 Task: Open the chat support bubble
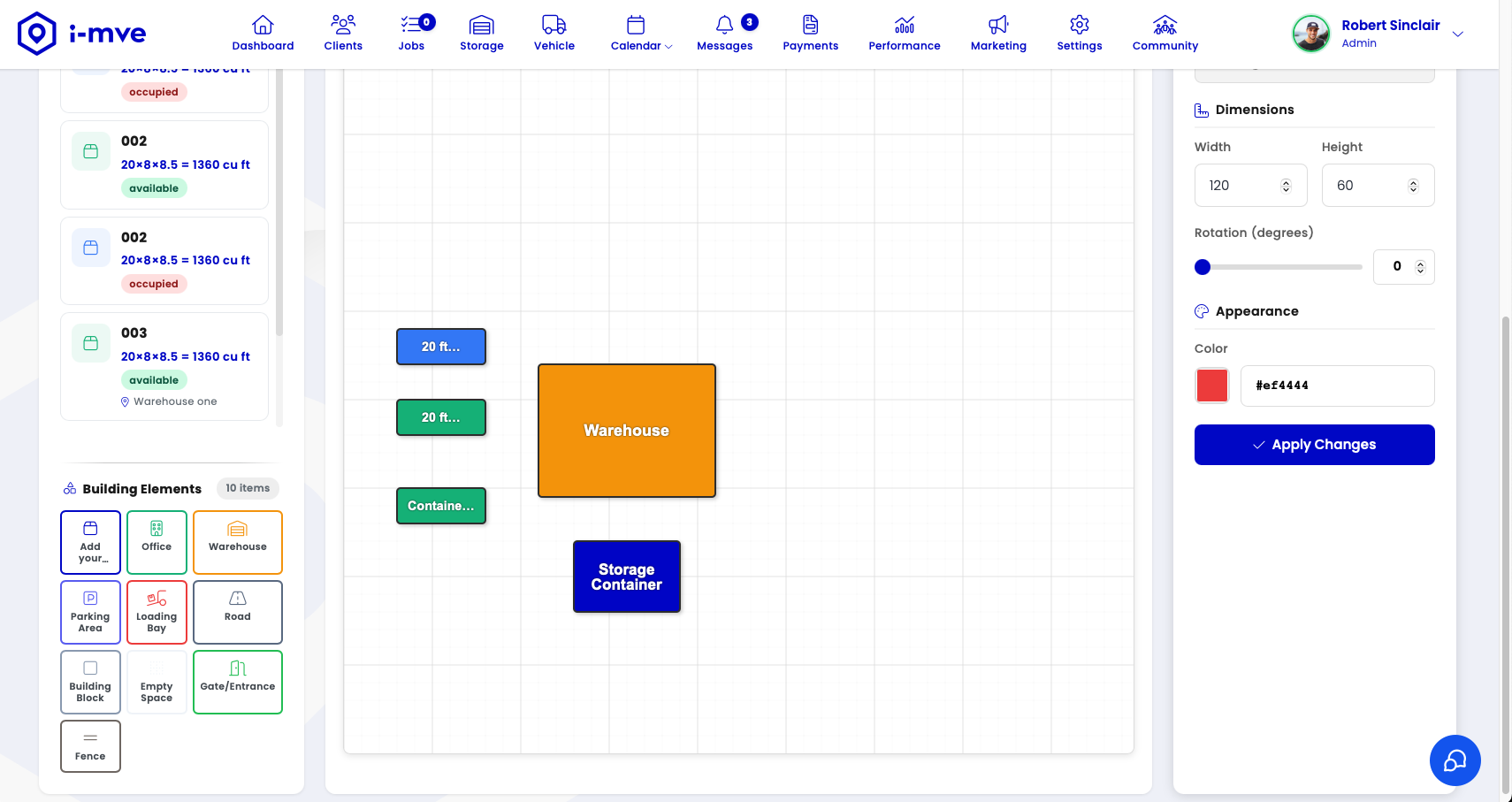pyautogui.click(x=1455, y=760)
